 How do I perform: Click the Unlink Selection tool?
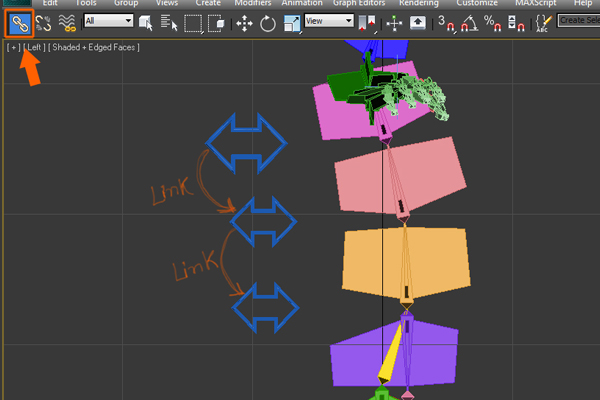(44, 23)
